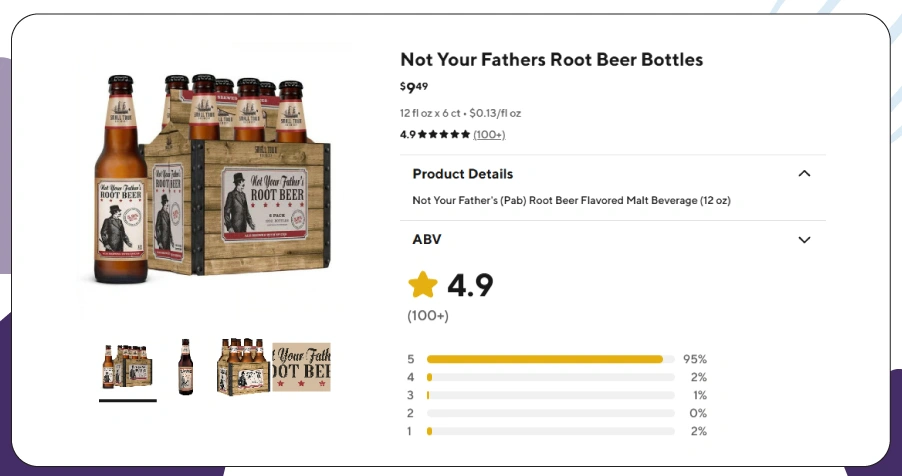The height and width of the screenshot is (476, 902).
Task: Click the large gold rating star icon
Action: [x=423, y=286]
